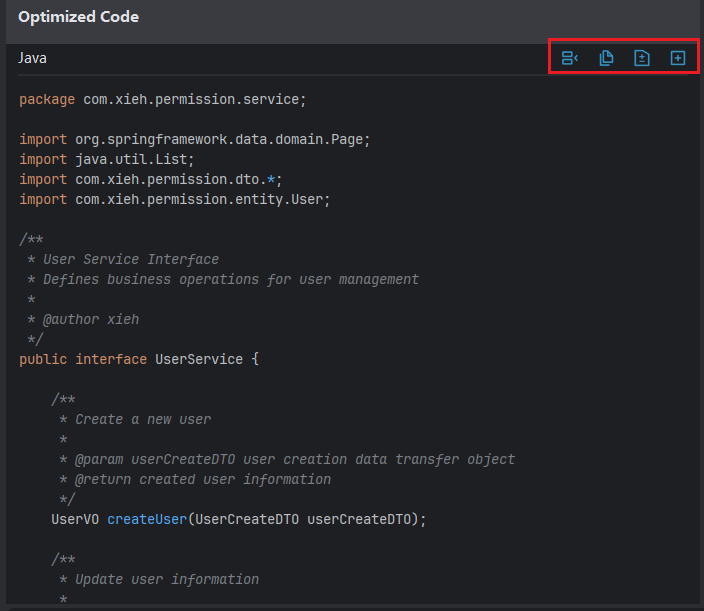The image size is (704, 611).
Task: Copy the optimized code using the copy icon
Action: (606, 58)
